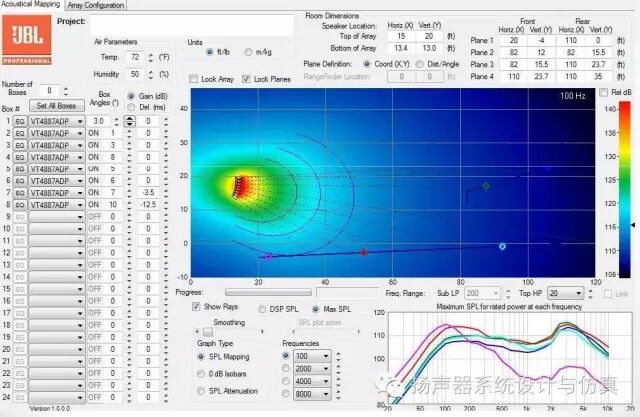Image resolution: width=640 pixels, height=417 pixels.
Task: Adjust the Smoothing slider
Action: click(228, 334)
